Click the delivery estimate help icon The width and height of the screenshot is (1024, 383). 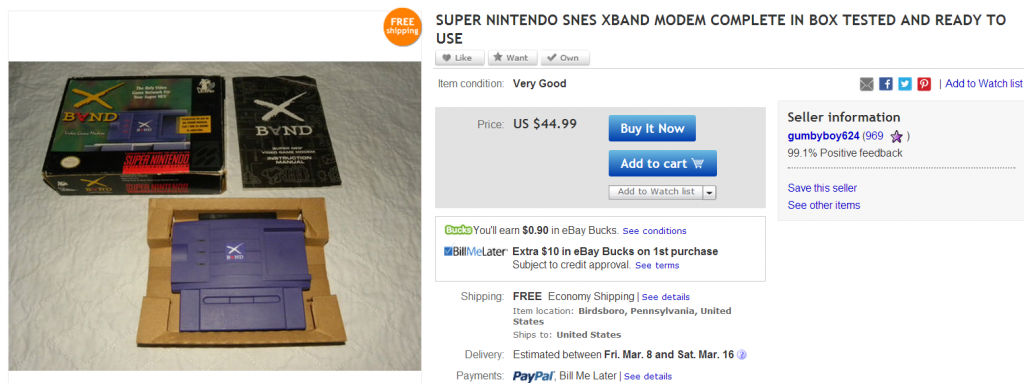tap(741, 355)
